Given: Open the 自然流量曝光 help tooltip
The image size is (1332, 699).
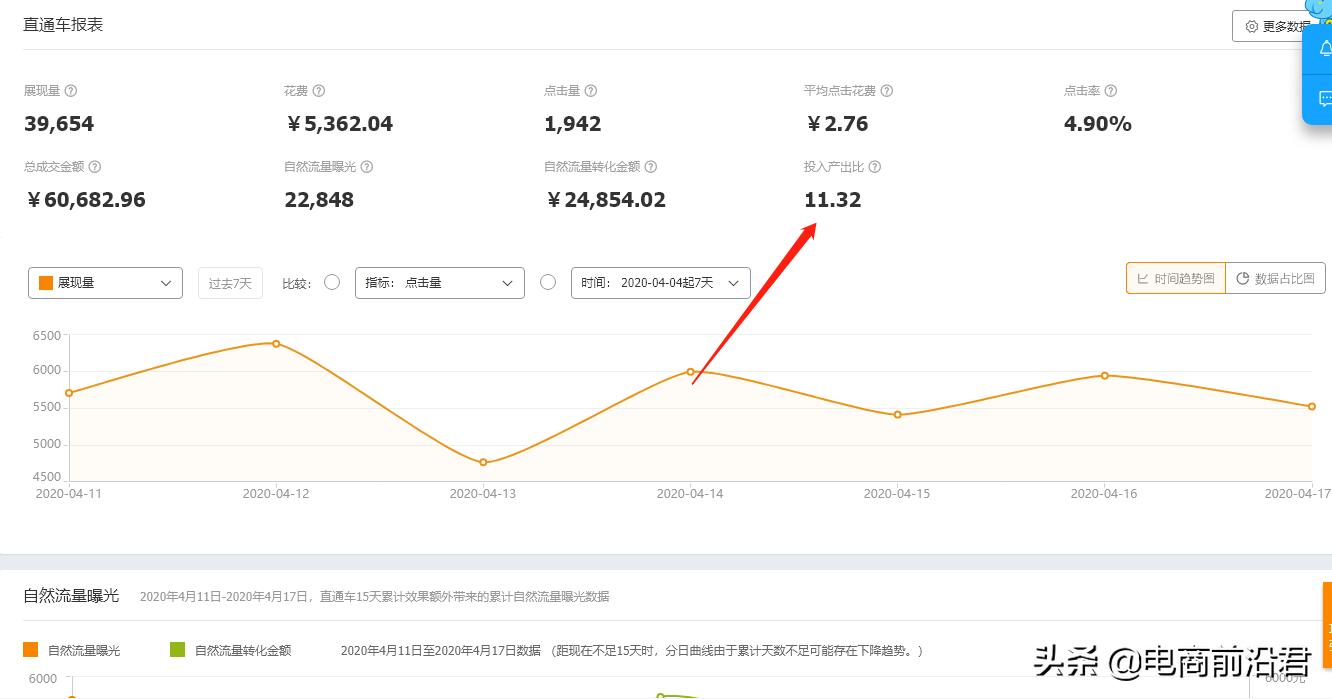Looking at the screenshot, I should click(367, 166).
